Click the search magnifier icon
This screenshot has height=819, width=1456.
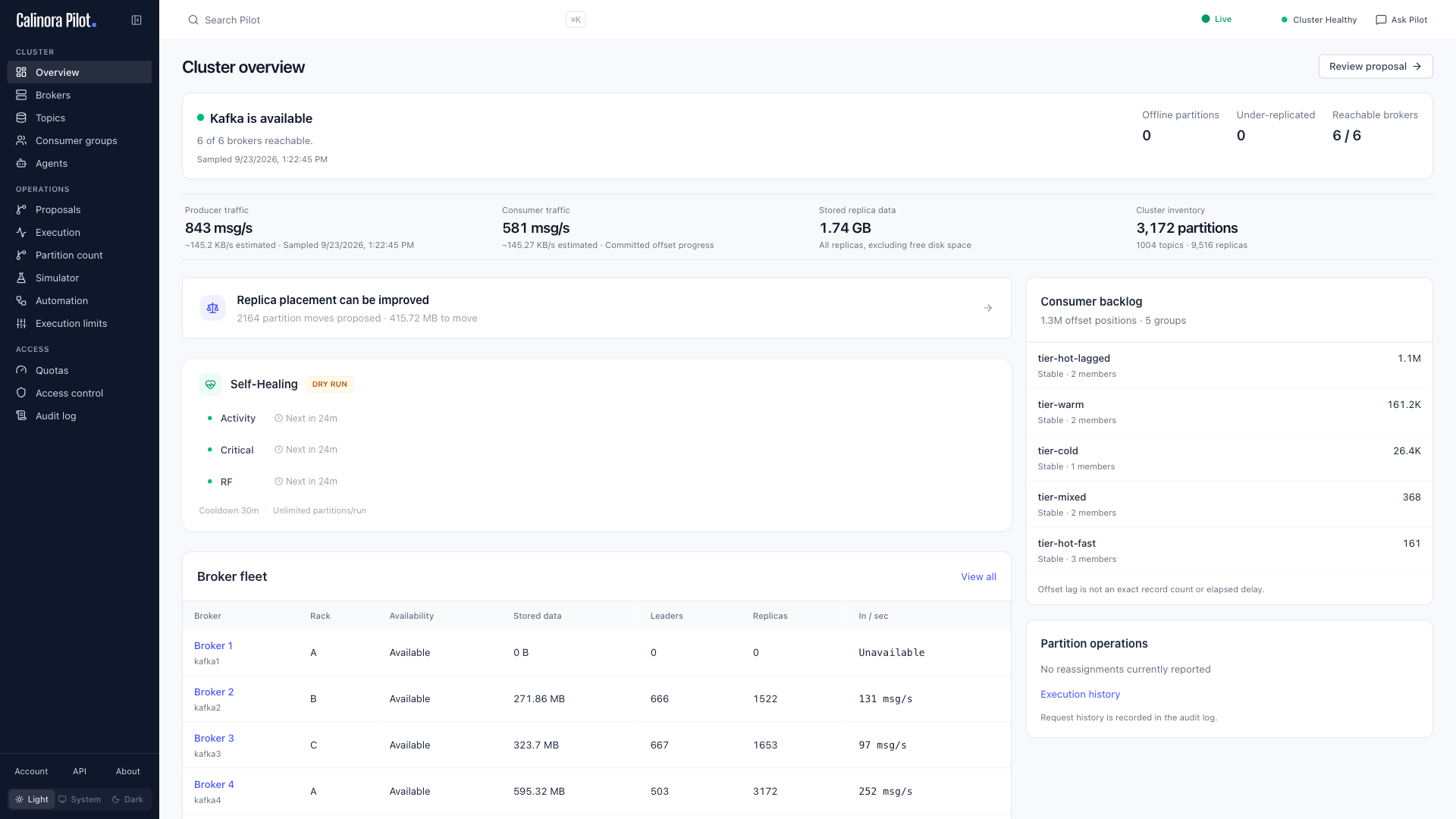pyautogui.click(x=193, y=20)
